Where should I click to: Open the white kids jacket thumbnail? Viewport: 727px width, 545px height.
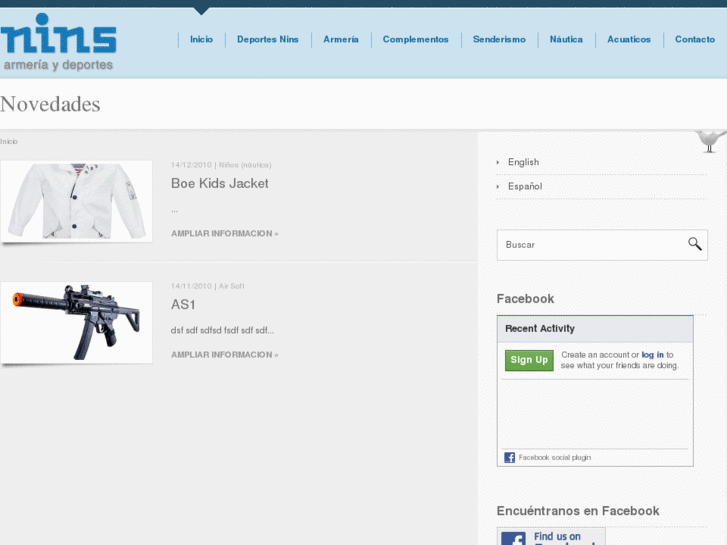77,201
